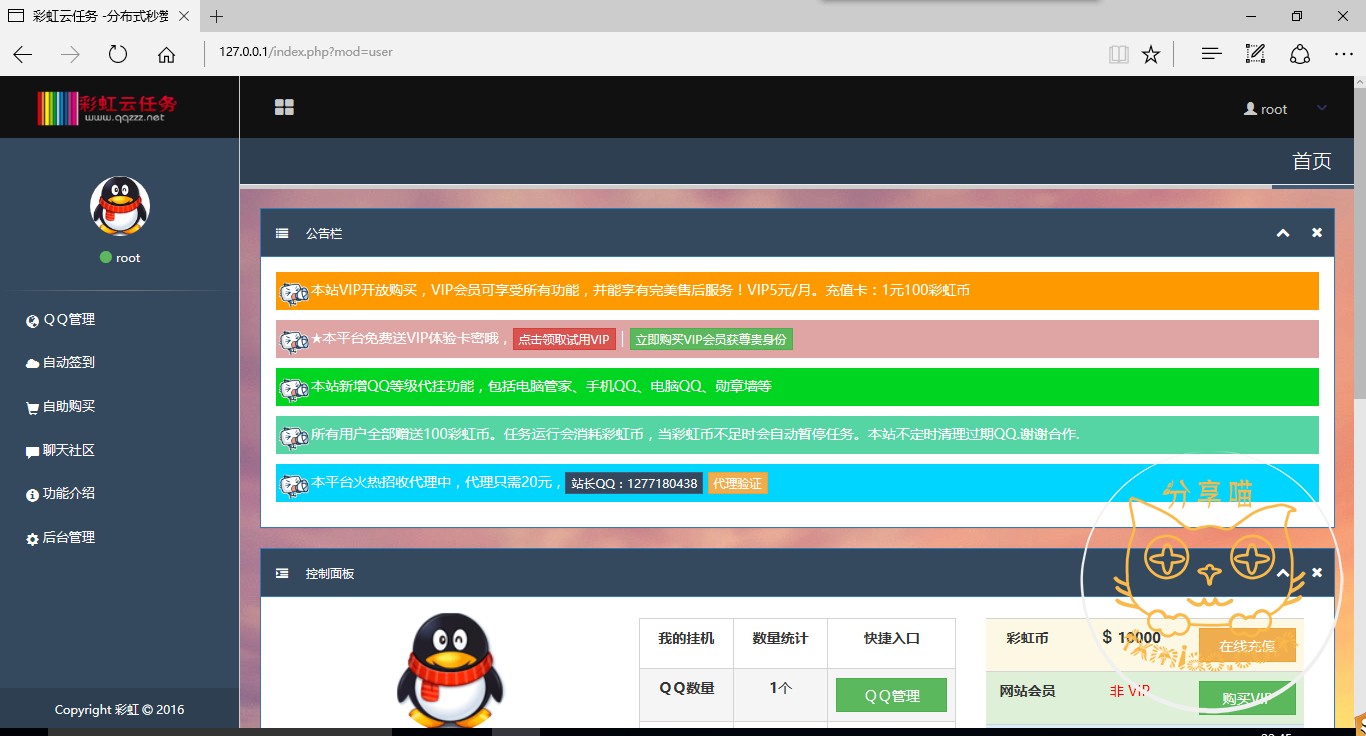Click the orange VIP announcement icon
This screenshot has height=736, width=1366.
tap(294, 292)
